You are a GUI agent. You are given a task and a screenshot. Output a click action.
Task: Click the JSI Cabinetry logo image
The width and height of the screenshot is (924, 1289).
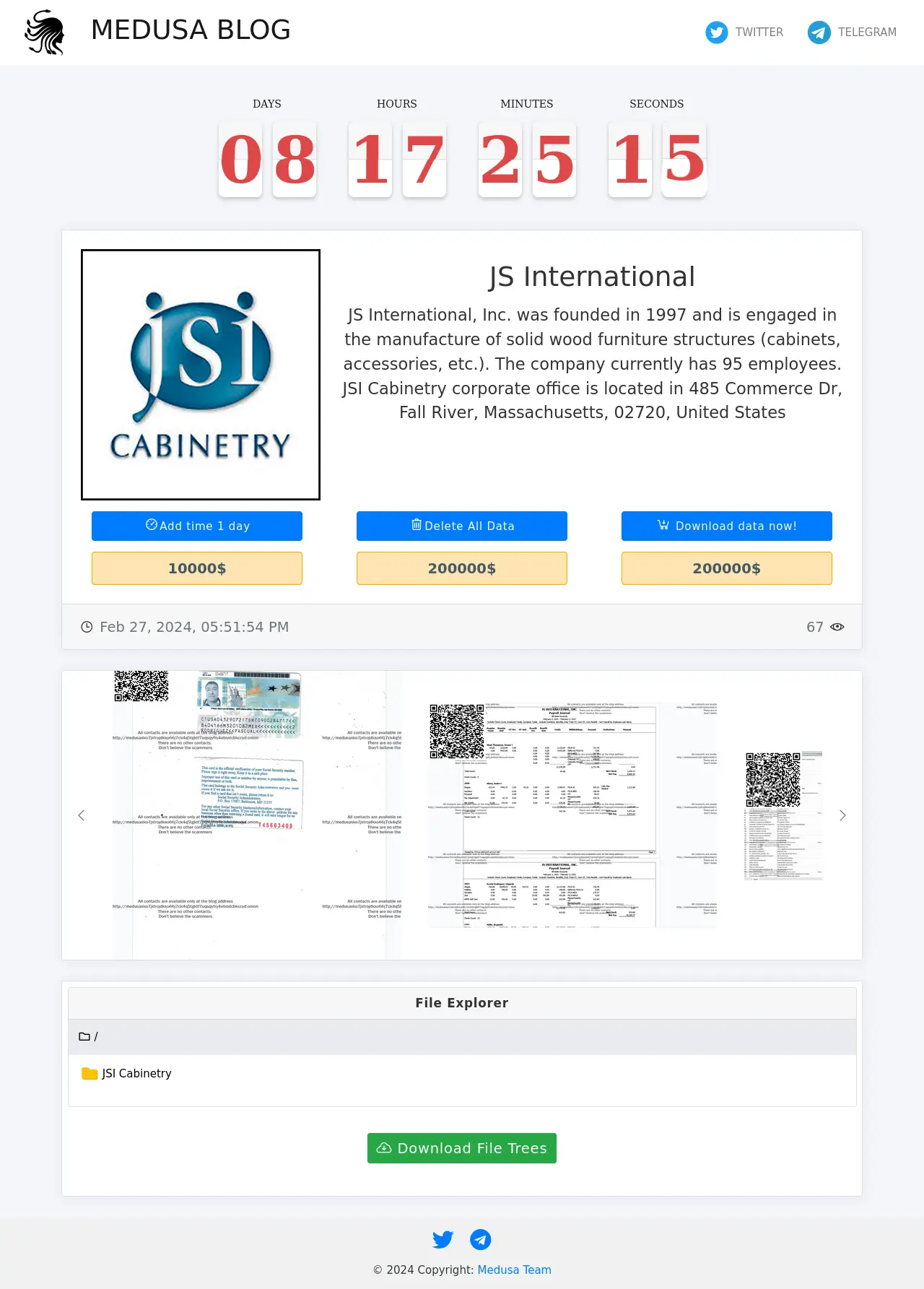coord(201,375)
